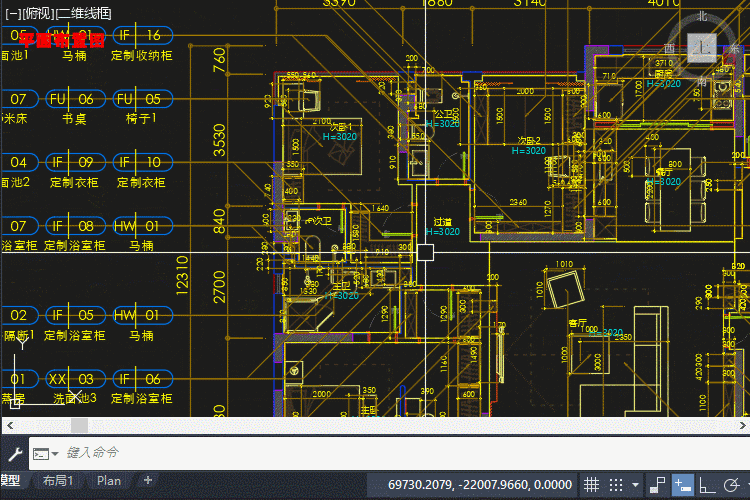This screenshot has height=500, width=750.
Task: Click the coordinates readout in status bar
Action: point(480,485)
